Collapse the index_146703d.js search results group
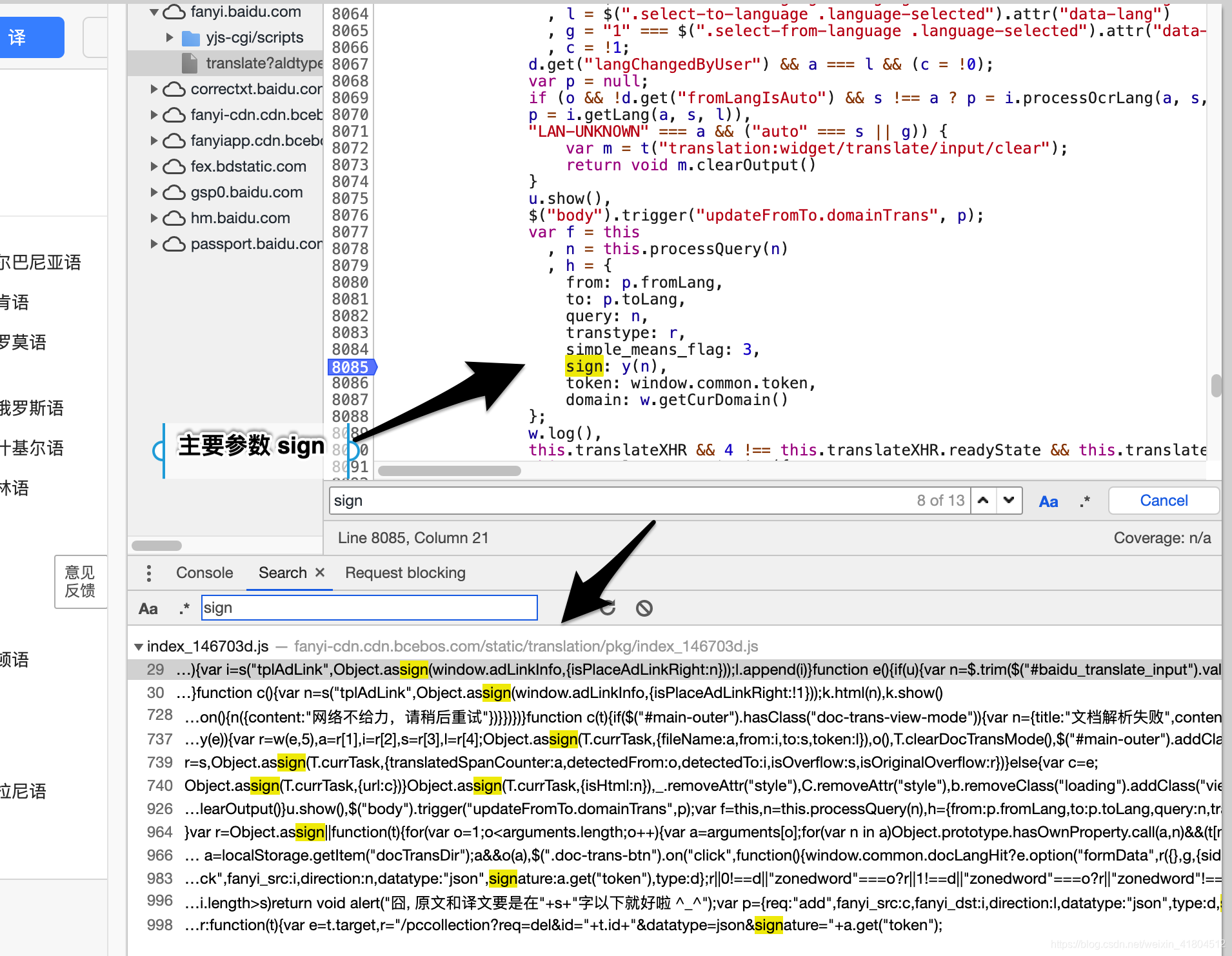This screenshot has height=956, width=1232. [139, 646]
